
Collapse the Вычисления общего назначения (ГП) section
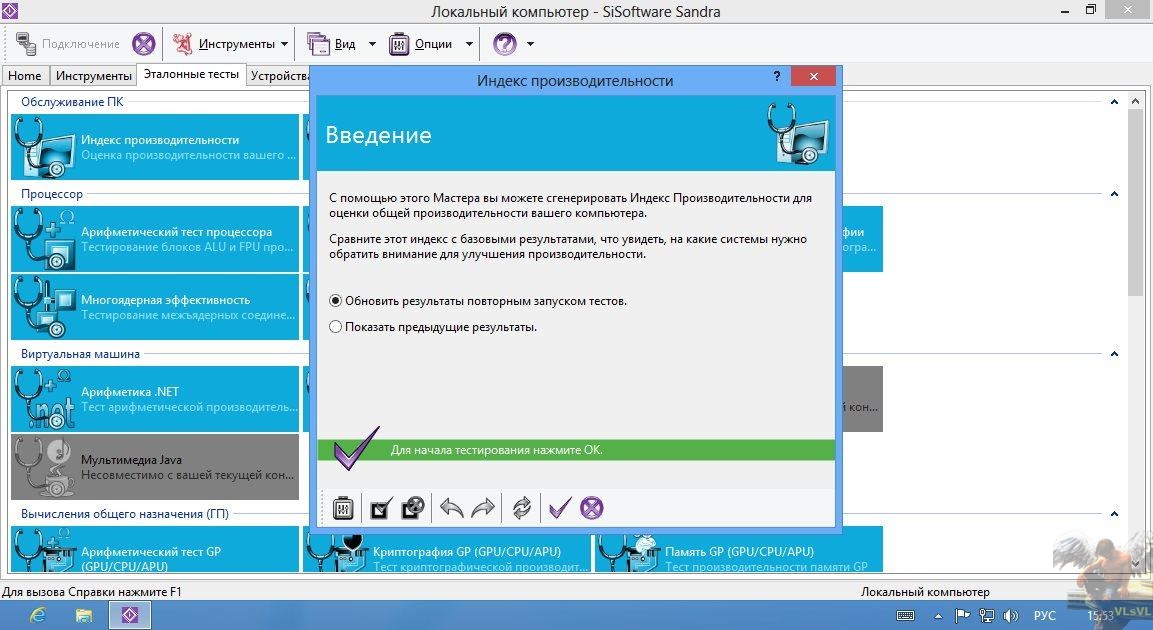point(1114,514)
